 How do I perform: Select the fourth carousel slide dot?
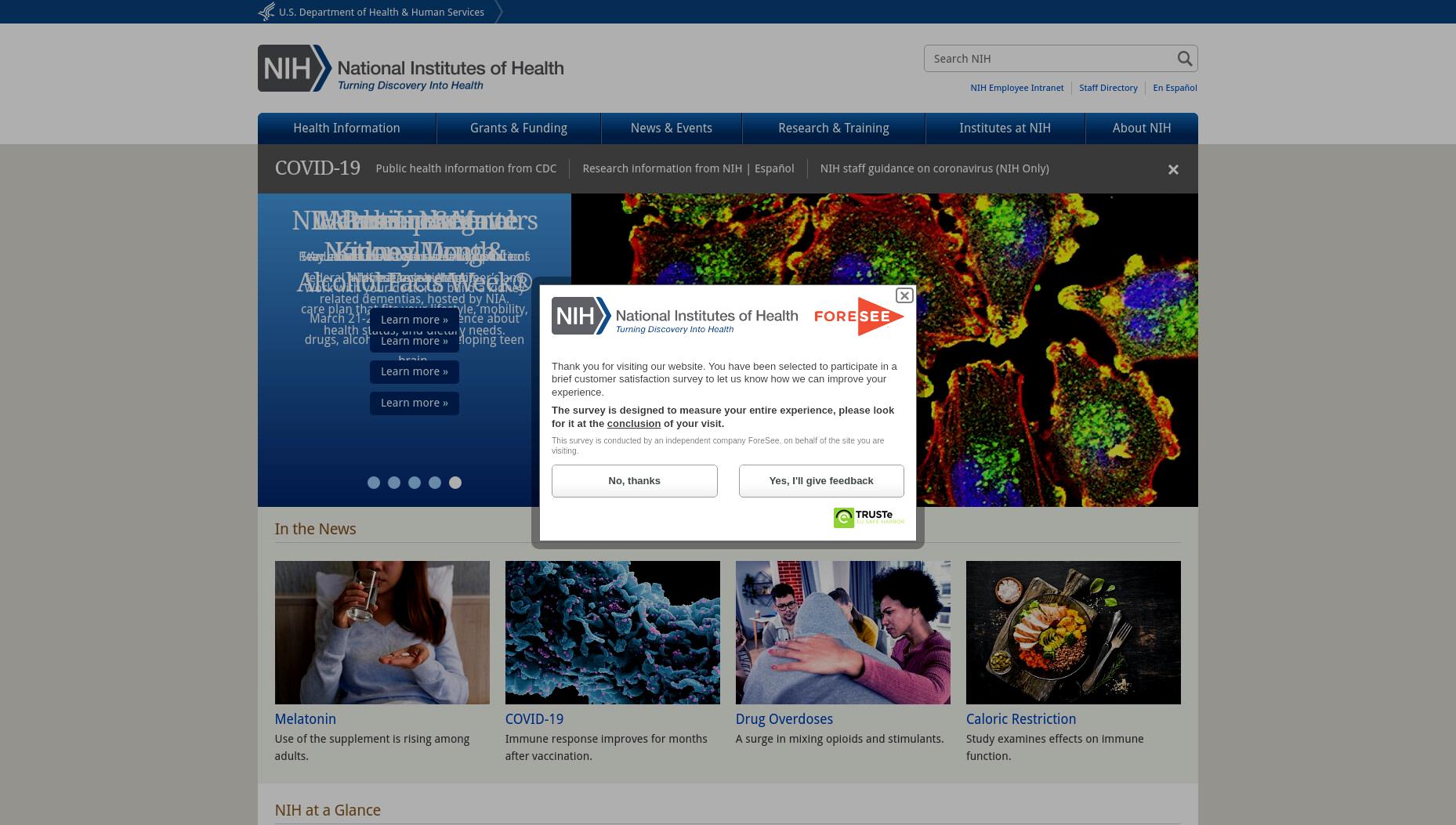[x=435, y=483]
